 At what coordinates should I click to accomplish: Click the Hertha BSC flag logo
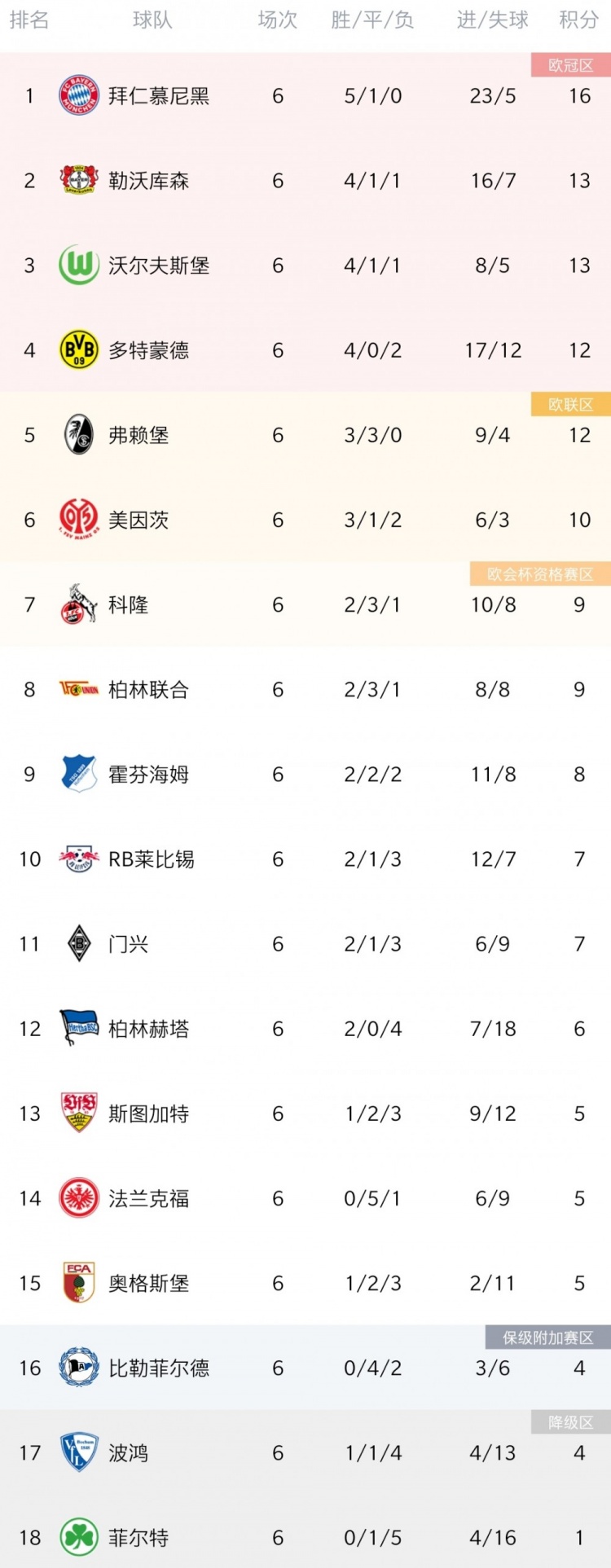click(79, 1028)
